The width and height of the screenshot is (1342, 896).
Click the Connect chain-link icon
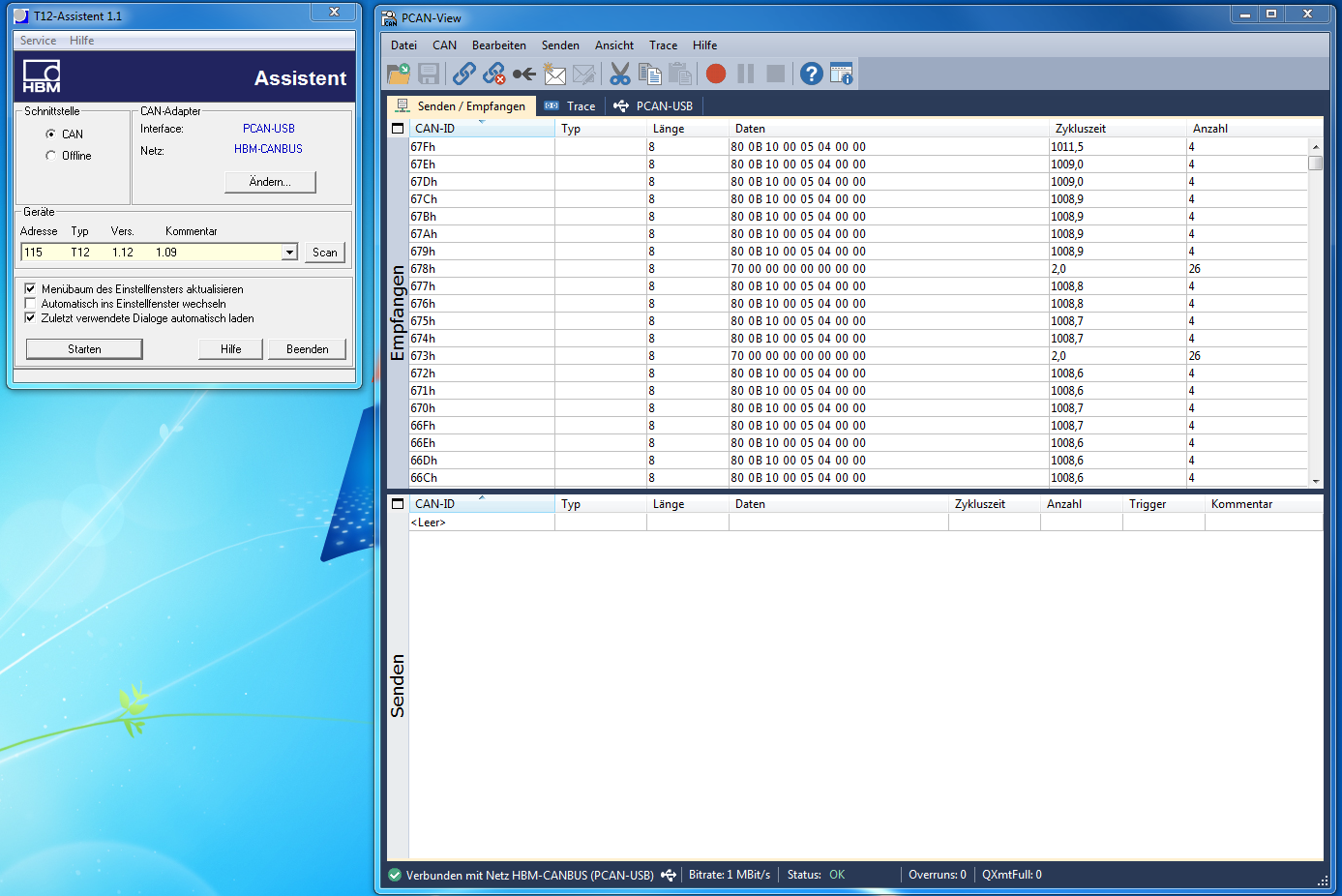(464, 74)
